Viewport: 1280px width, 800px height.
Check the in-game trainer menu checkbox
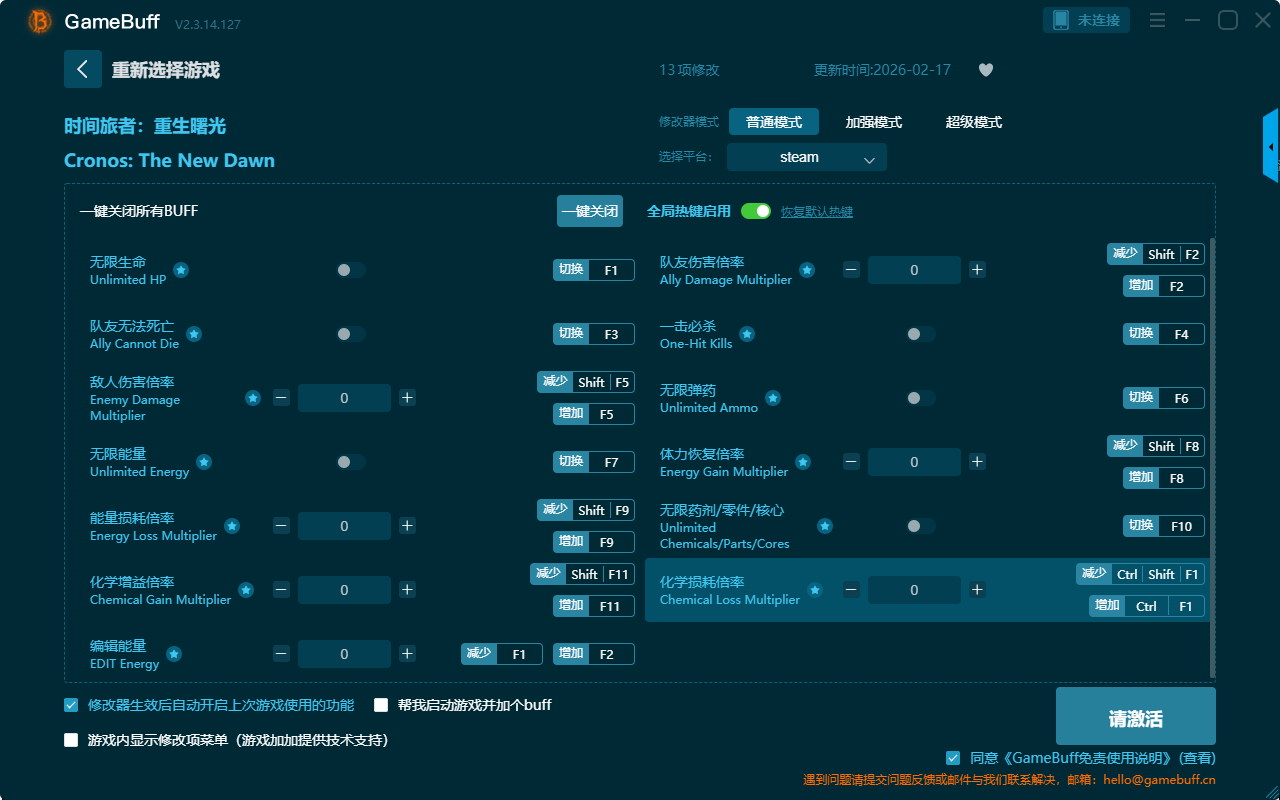tap(71, 740)
